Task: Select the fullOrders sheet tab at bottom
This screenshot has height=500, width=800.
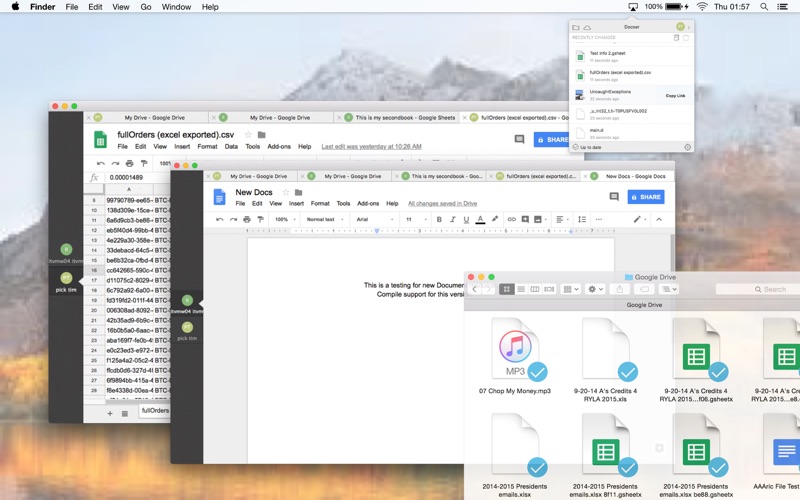Action: (155, 411)
